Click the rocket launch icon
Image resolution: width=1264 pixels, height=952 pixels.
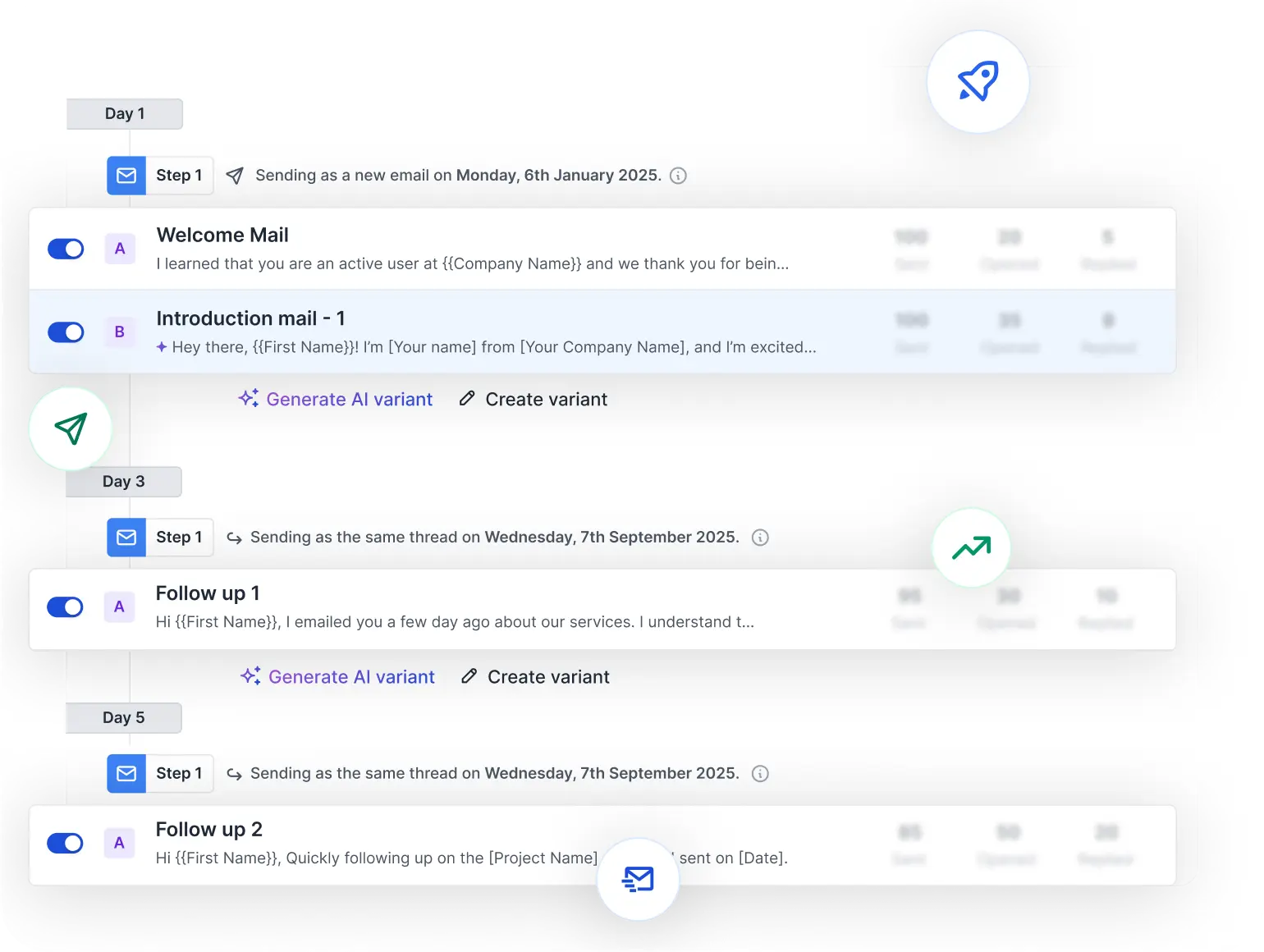978,81
